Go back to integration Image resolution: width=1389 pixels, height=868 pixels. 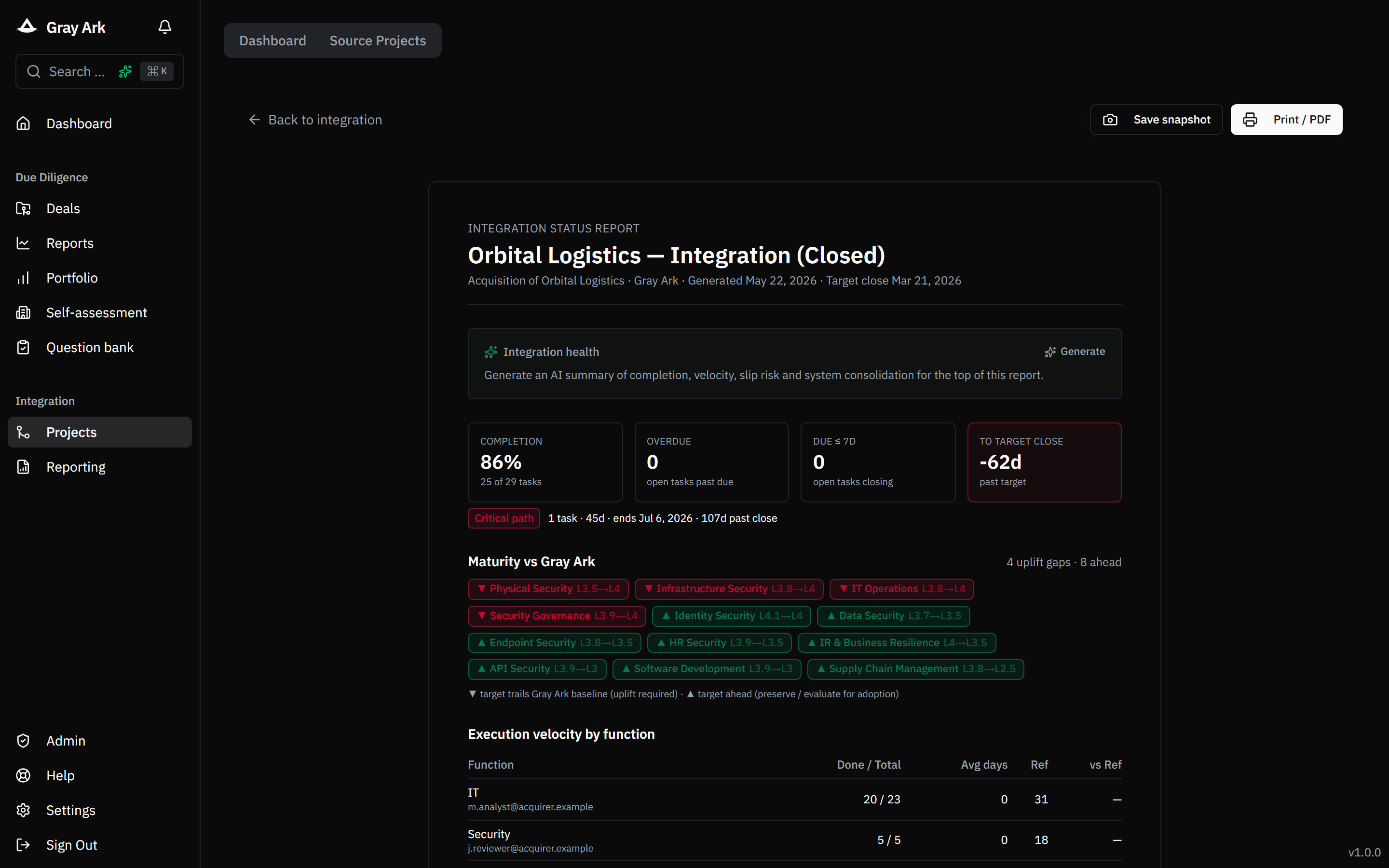coord(315,120)
